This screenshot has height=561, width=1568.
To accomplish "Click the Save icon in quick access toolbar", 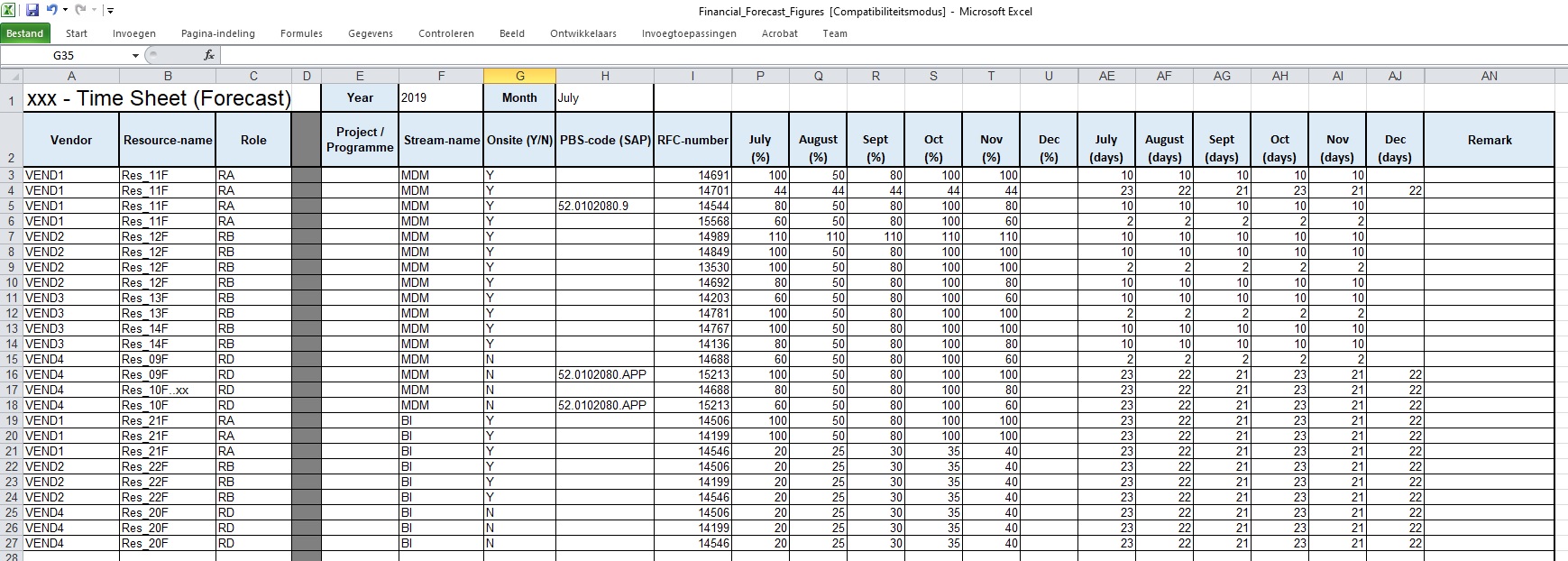I will pyautogui.click(x=32, y=11).
